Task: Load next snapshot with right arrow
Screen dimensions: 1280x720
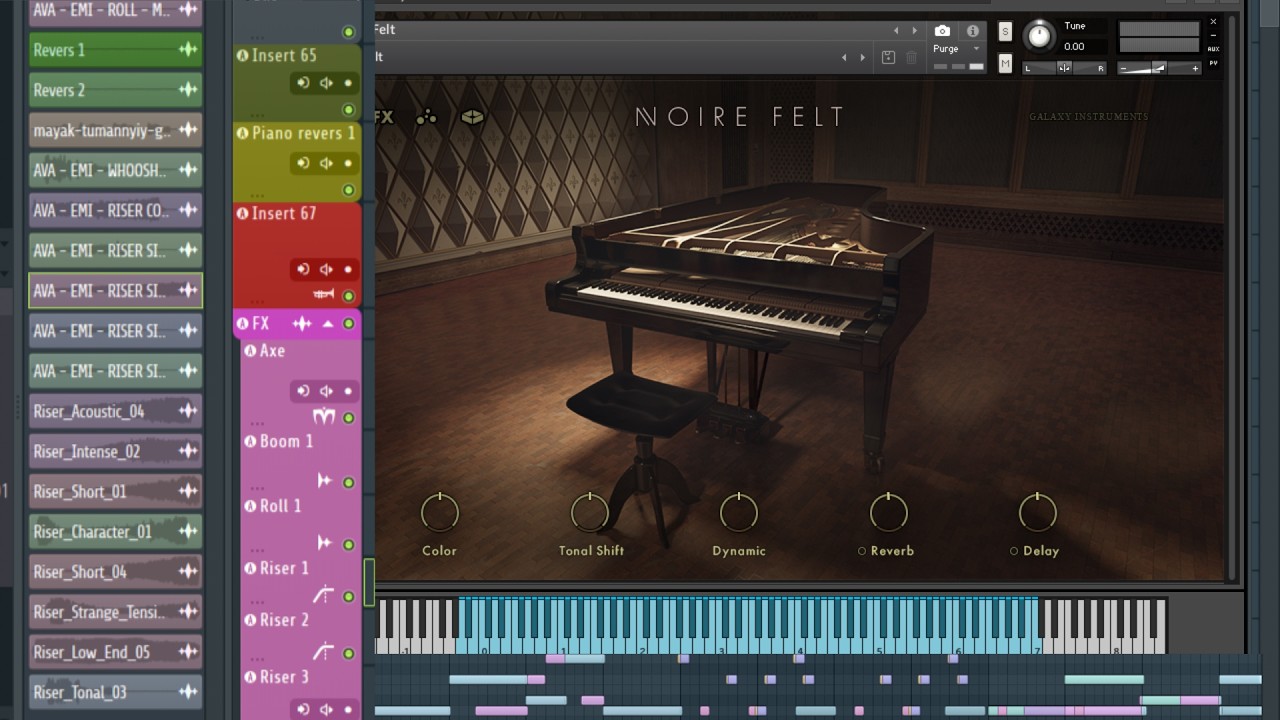Action: click(x=863, y=58)
